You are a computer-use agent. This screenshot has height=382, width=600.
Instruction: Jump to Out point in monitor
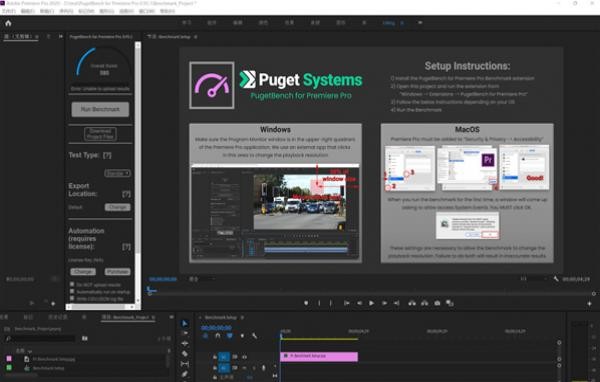(397, 303)
